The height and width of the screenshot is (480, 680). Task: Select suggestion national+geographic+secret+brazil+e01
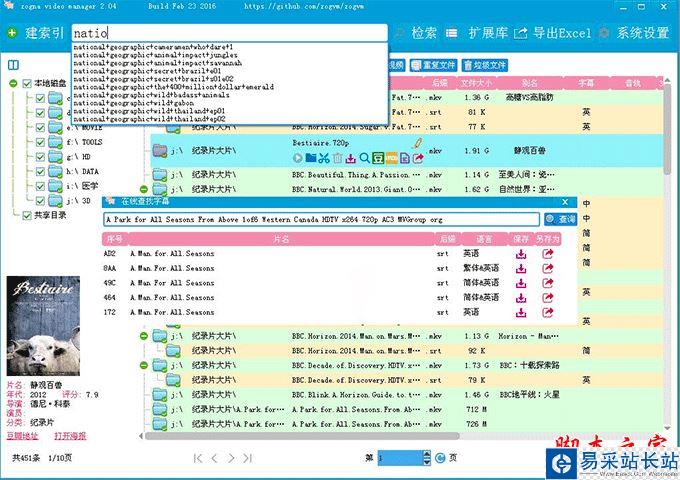coord(147,71)
